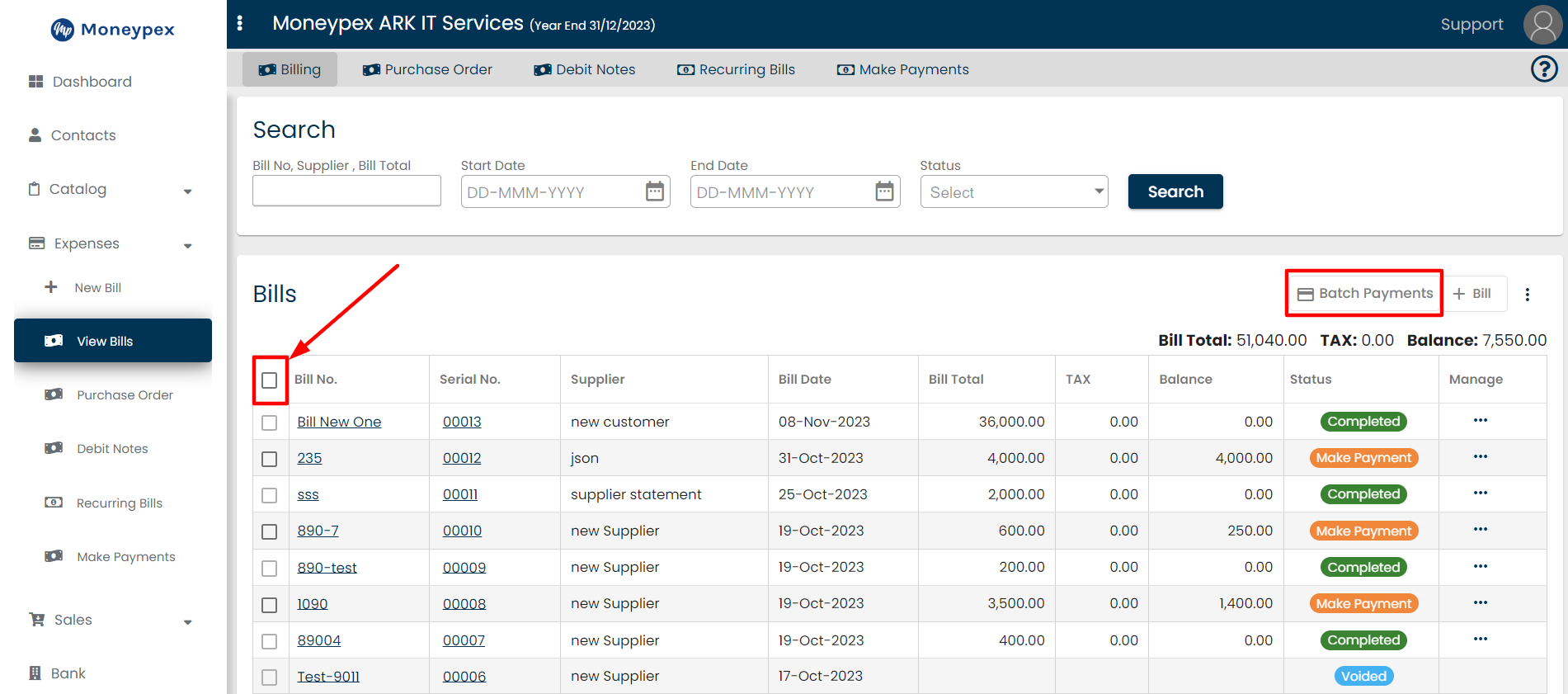
Task: Click Make Payment badge for bill 890-7
Action: (x=1363, y=531)
